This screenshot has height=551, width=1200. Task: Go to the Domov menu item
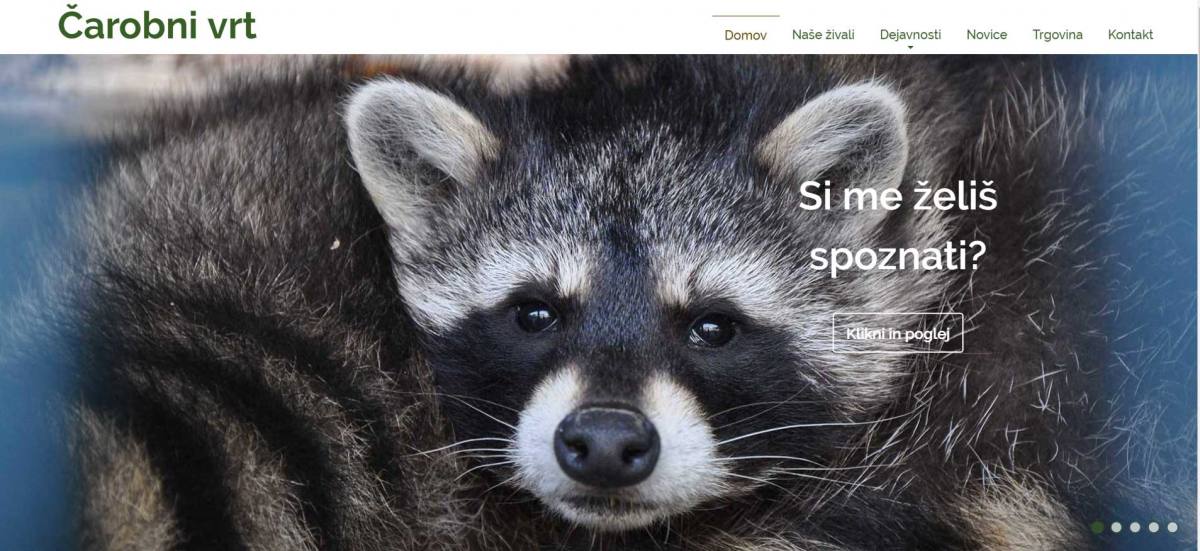coord(746,34)
